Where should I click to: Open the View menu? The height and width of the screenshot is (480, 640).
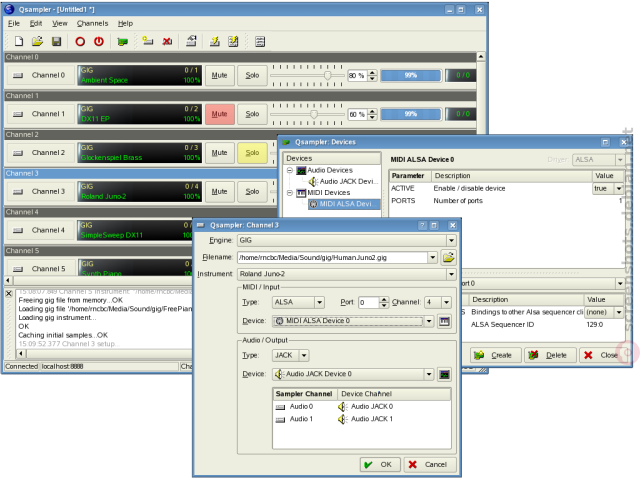60,24
